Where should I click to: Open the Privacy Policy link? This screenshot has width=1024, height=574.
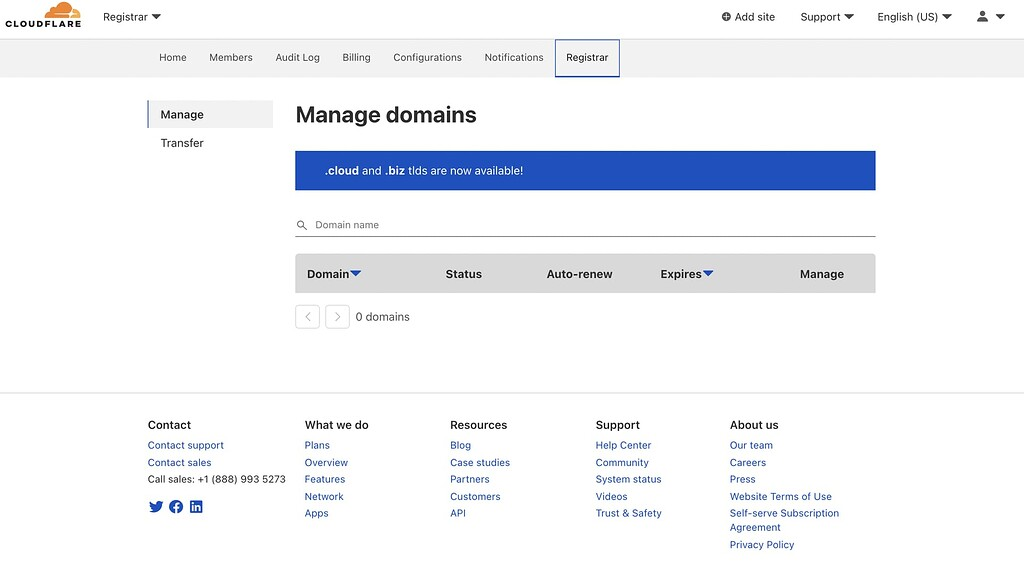(x=761, y=545)
